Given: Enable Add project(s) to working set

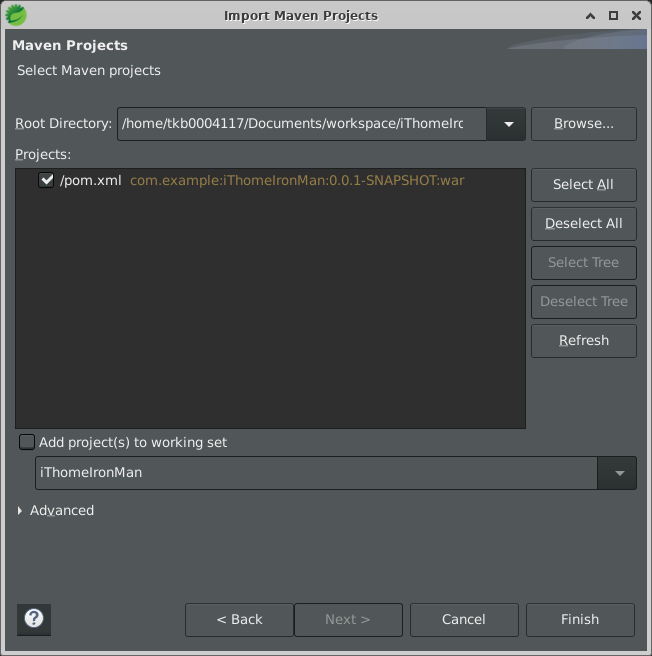Looking at the screenshot, I should click(27, 442).
